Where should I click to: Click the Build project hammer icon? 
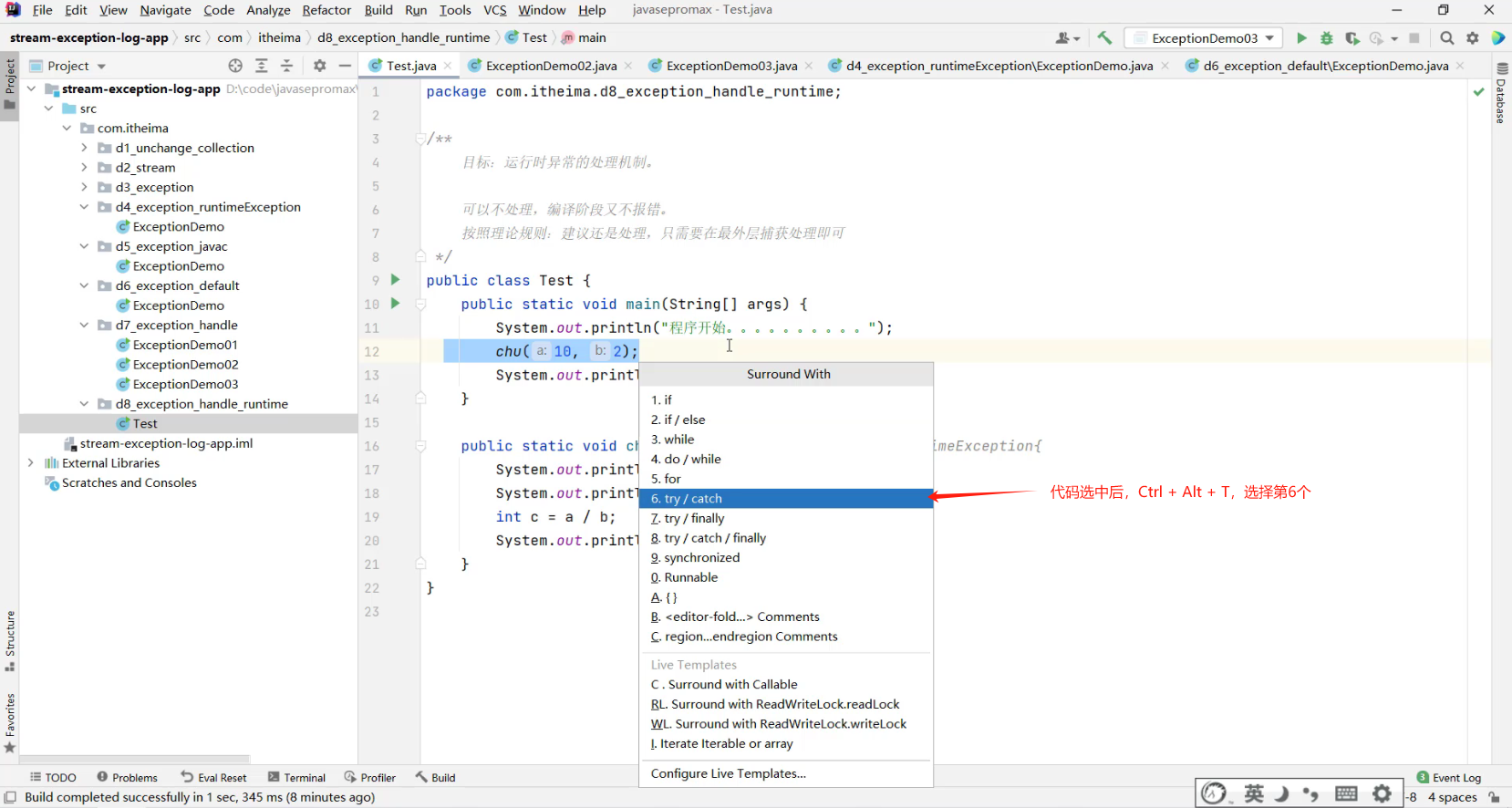pyautogui.click(x=1104, y=38)
